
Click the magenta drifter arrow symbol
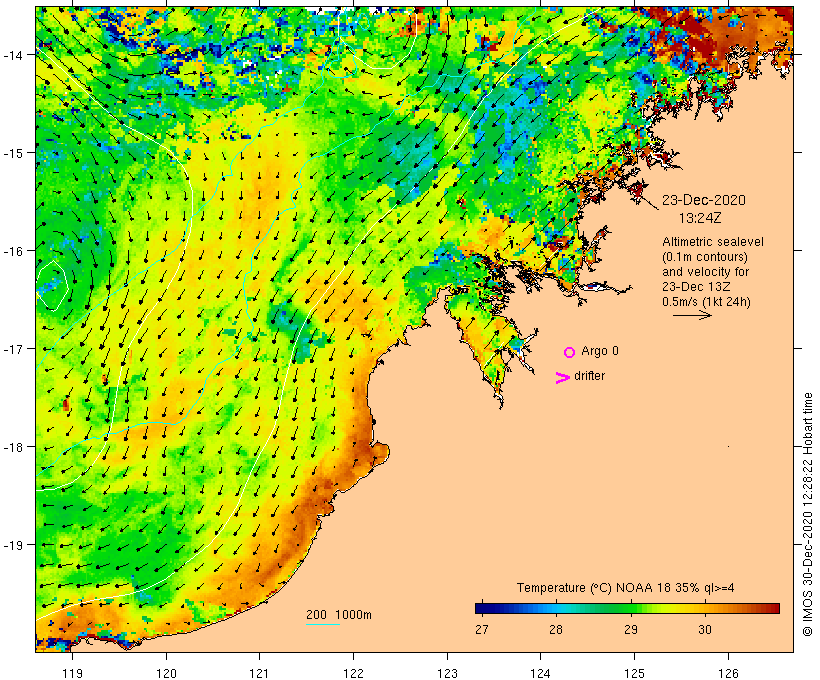tap(562, 378)
